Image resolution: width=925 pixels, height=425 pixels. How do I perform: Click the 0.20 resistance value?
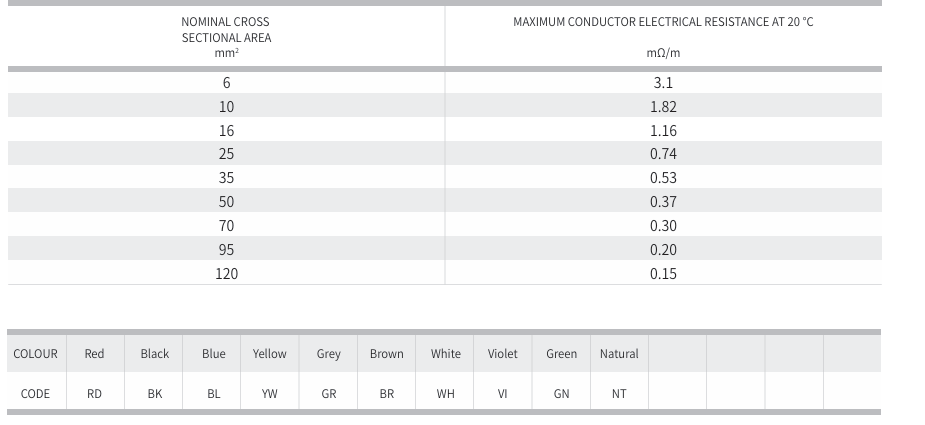(x=663, y=250)
